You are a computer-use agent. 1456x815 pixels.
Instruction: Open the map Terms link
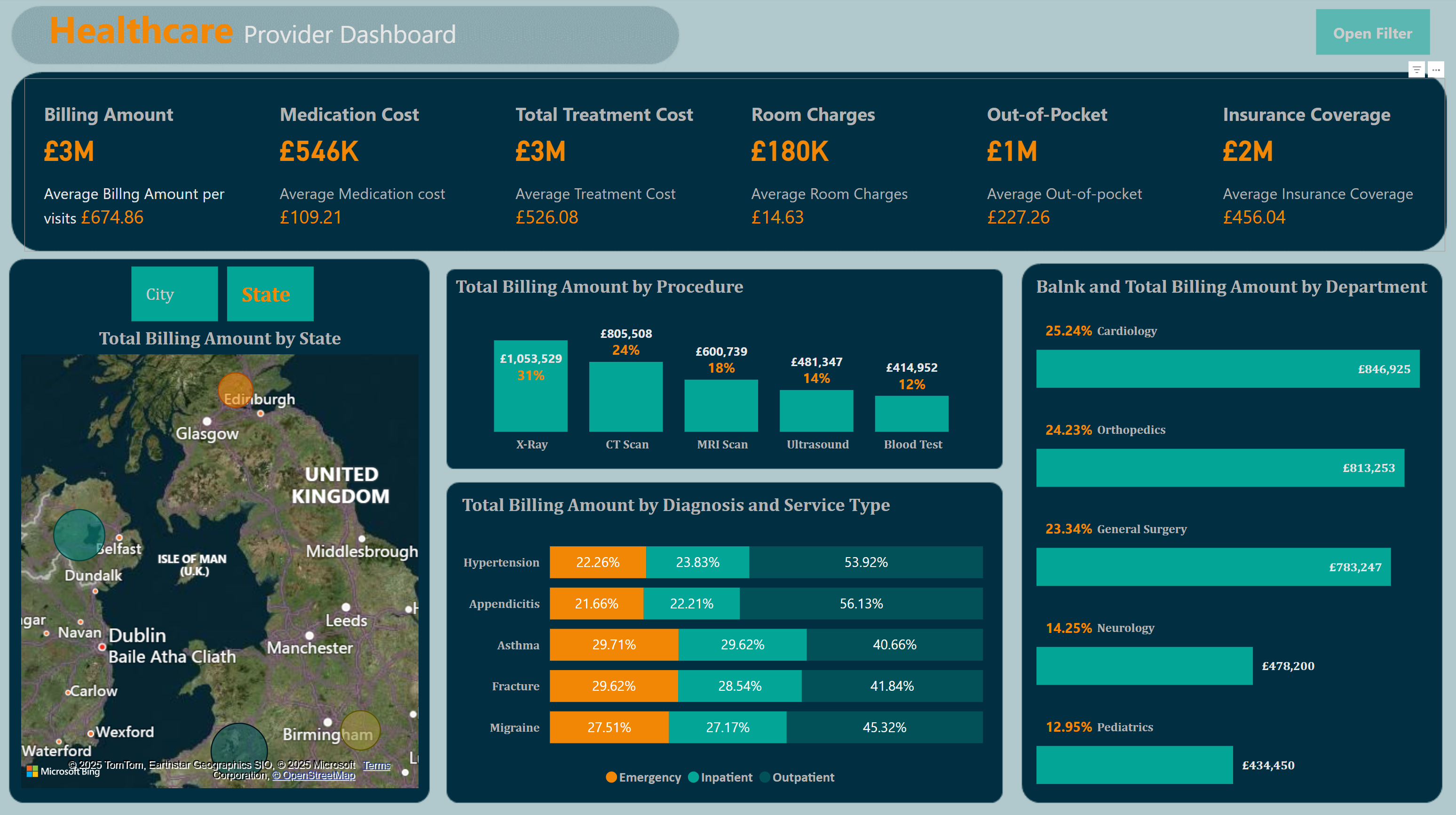(376, 765)
